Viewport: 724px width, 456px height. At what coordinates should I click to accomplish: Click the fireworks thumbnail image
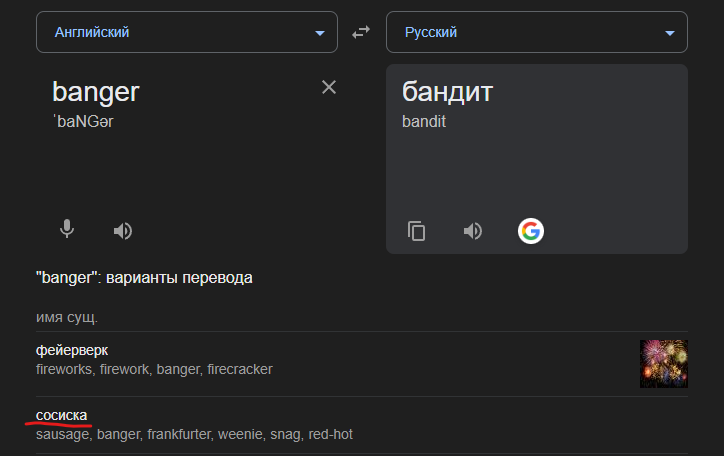click(664, 362)
